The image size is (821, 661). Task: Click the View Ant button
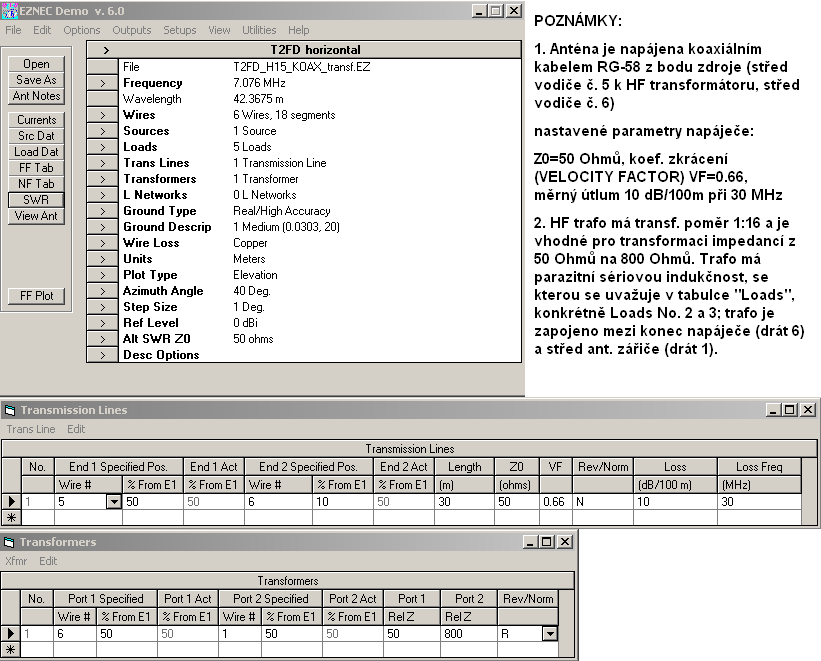pos(36,216)
